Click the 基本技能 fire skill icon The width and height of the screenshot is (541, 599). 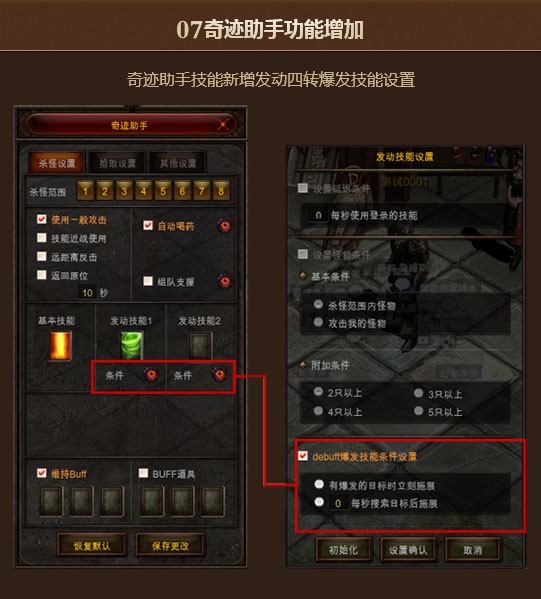coord(60,346)
